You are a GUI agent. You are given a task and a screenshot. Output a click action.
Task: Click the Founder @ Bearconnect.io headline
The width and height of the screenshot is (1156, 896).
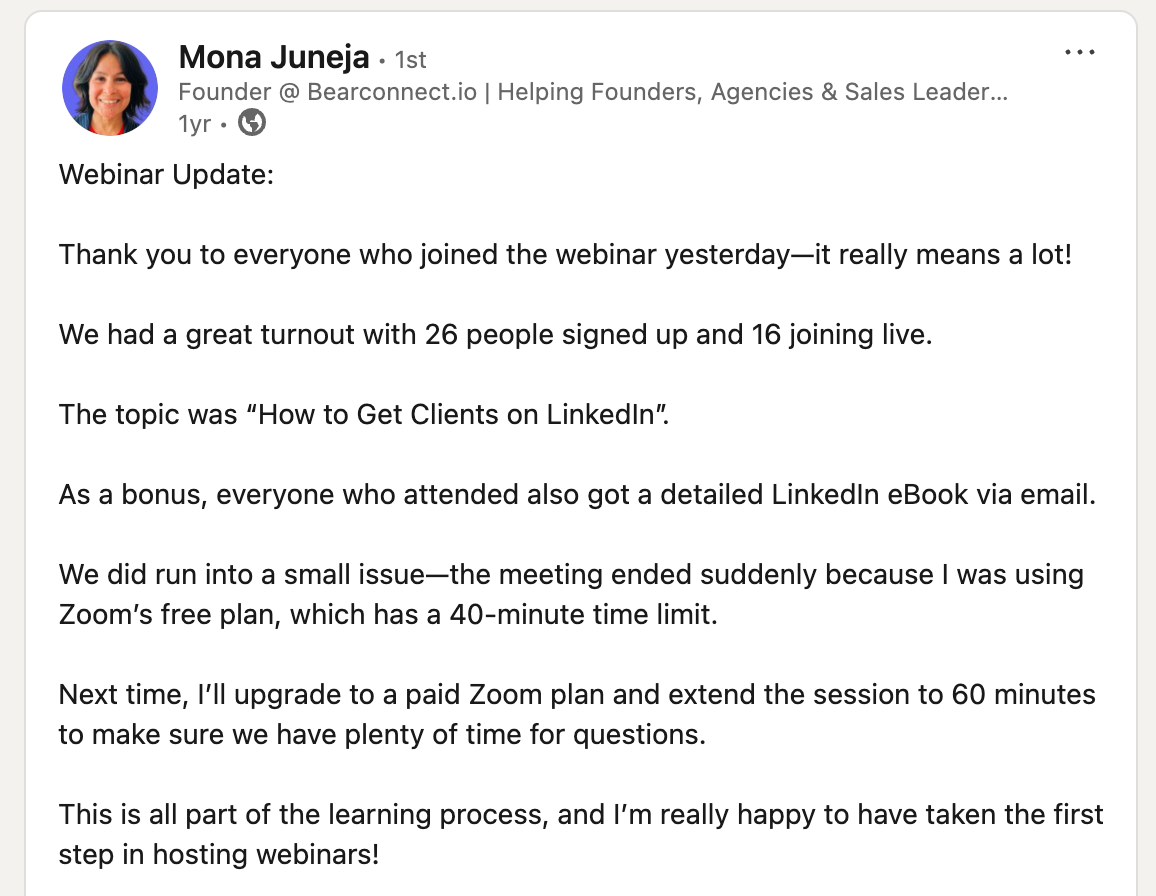point(592,93)
